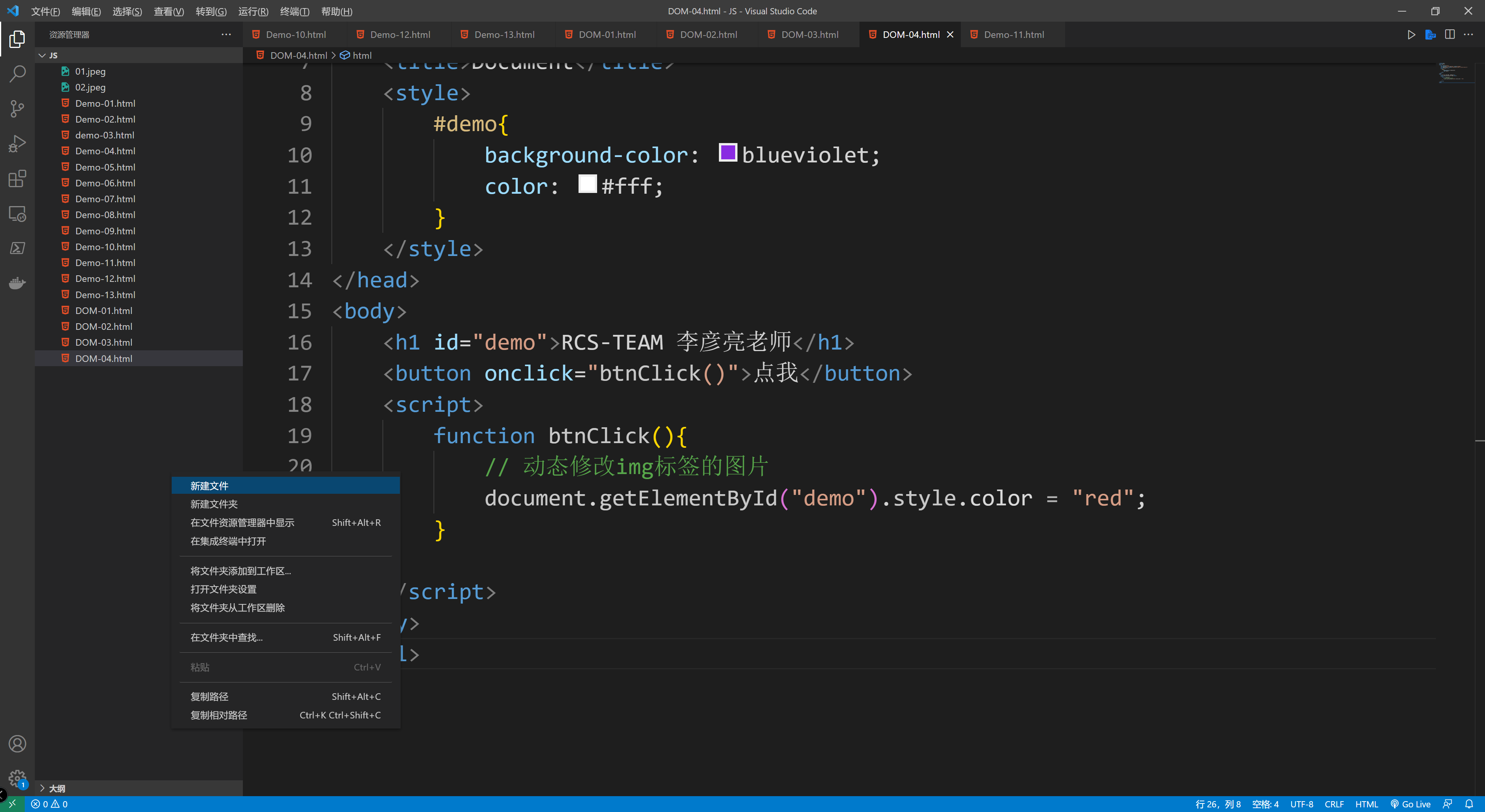Open the Search view in the activity bar
Image resolution: width=1485 pixels, height=812 pixels.
(x=17, y=74)
